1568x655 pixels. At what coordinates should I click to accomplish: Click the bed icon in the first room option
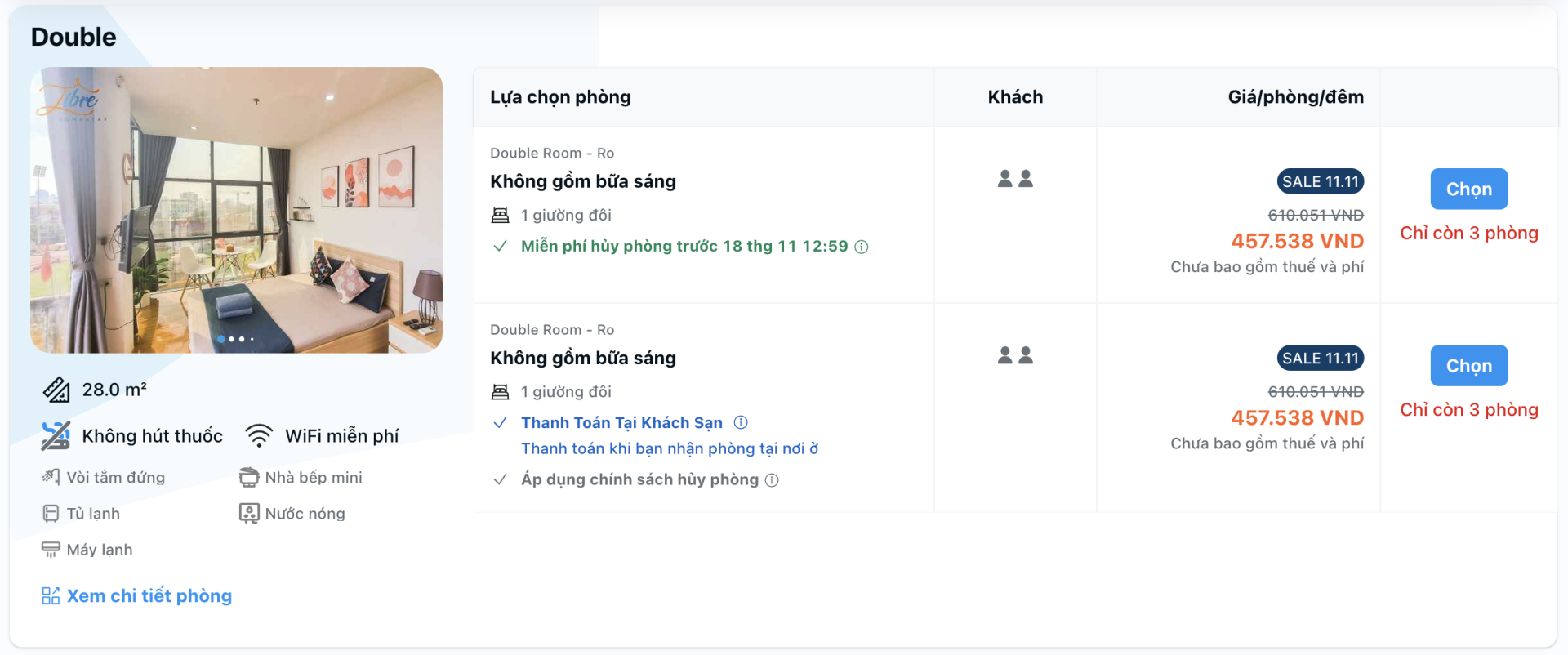click(500, 216)
